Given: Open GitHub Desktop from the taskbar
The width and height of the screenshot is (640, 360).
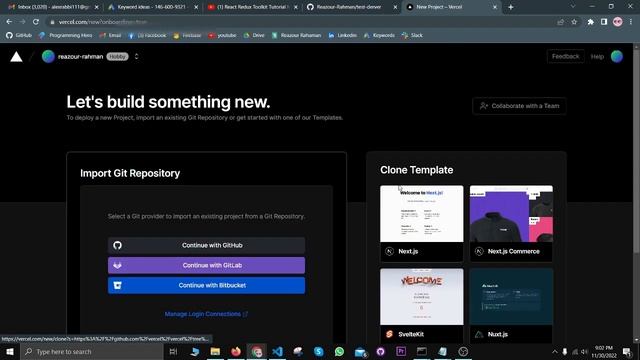Looking at the screenshot, I should [x=381, y=351].
